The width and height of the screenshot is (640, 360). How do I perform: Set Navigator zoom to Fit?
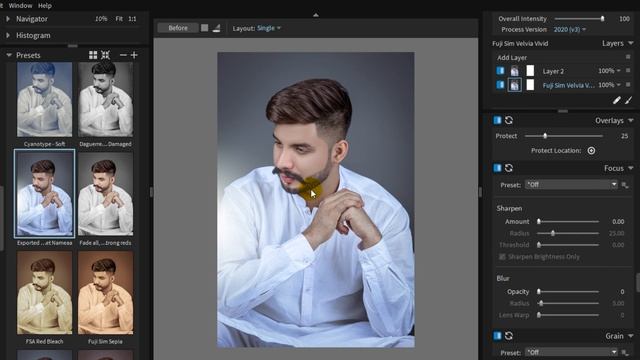click(119, 19)
